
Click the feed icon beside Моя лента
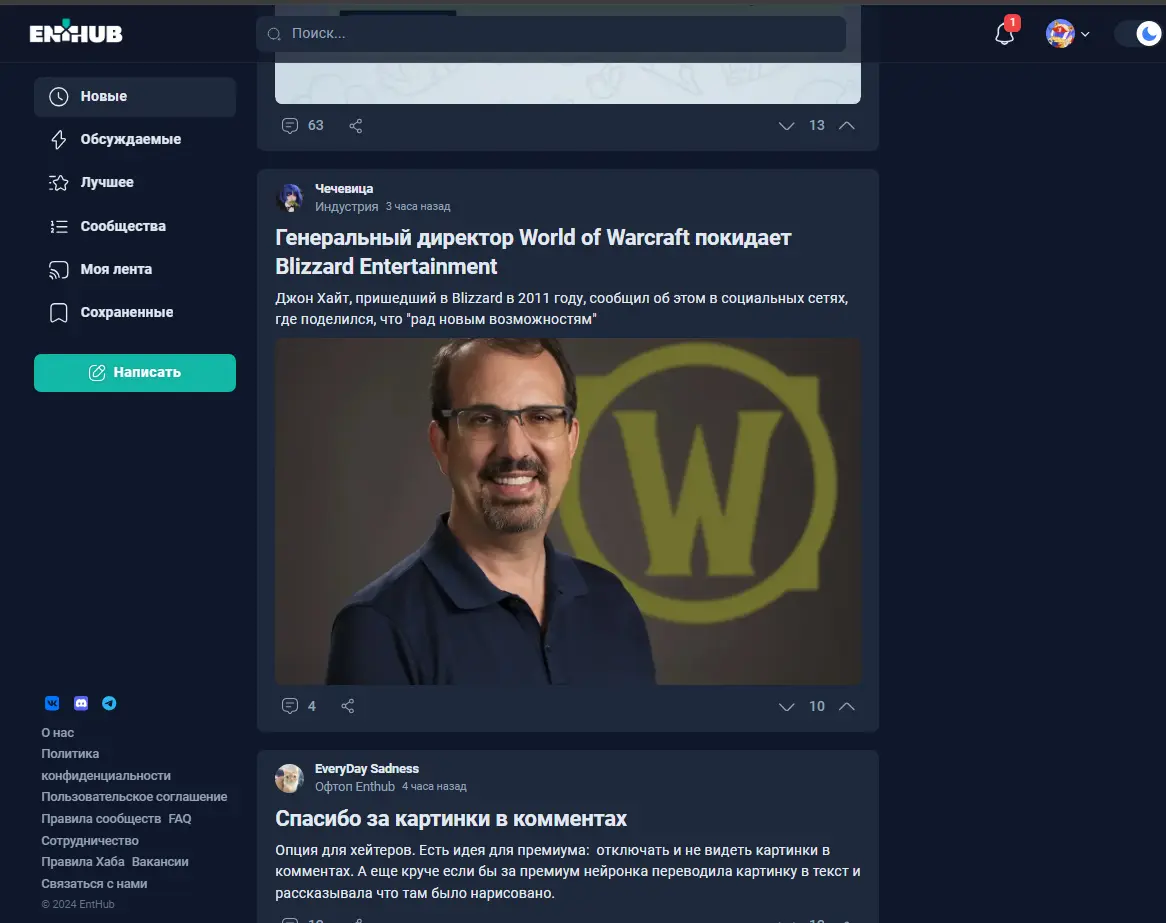59,269
